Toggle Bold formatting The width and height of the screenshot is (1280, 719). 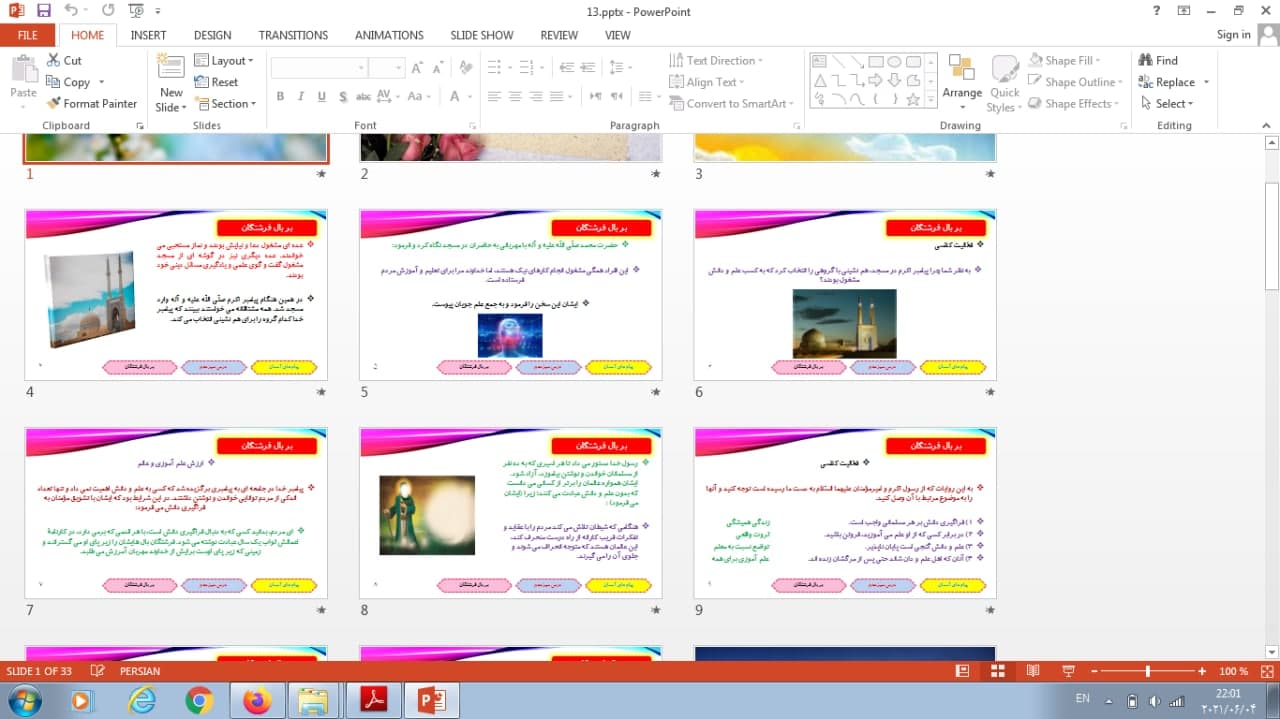(x=280, y=97)
